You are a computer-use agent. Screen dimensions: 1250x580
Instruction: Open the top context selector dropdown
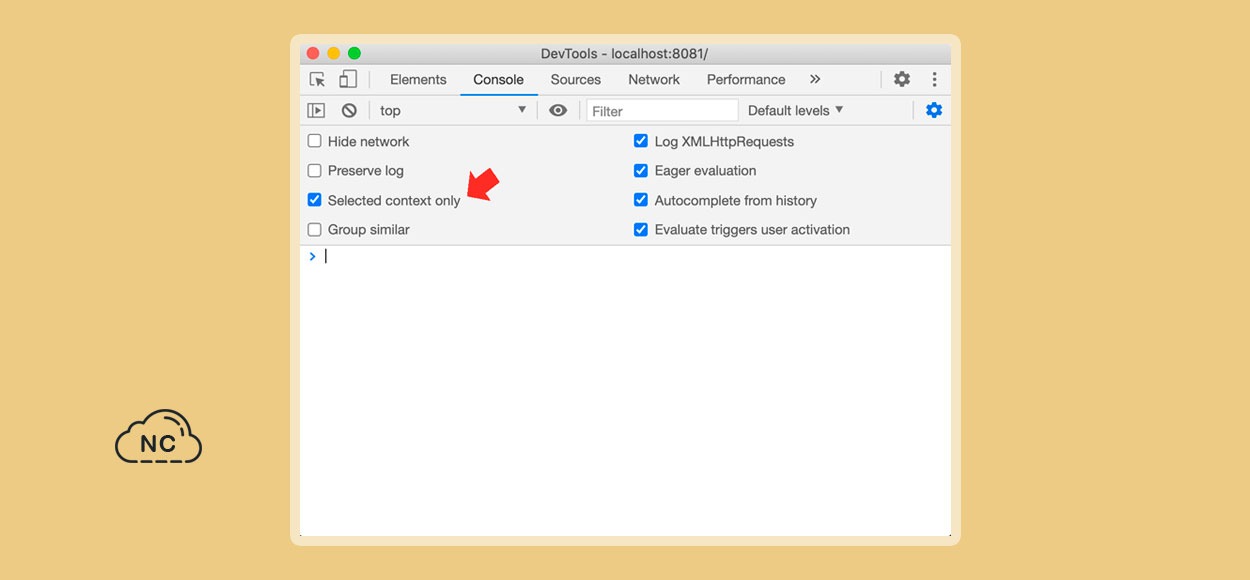[453, 110]
